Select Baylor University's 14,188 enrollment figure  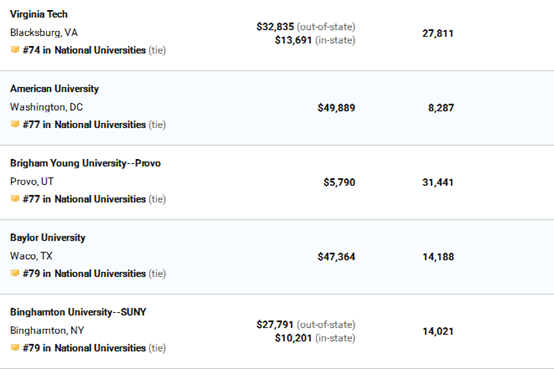[x=438, y=257]
